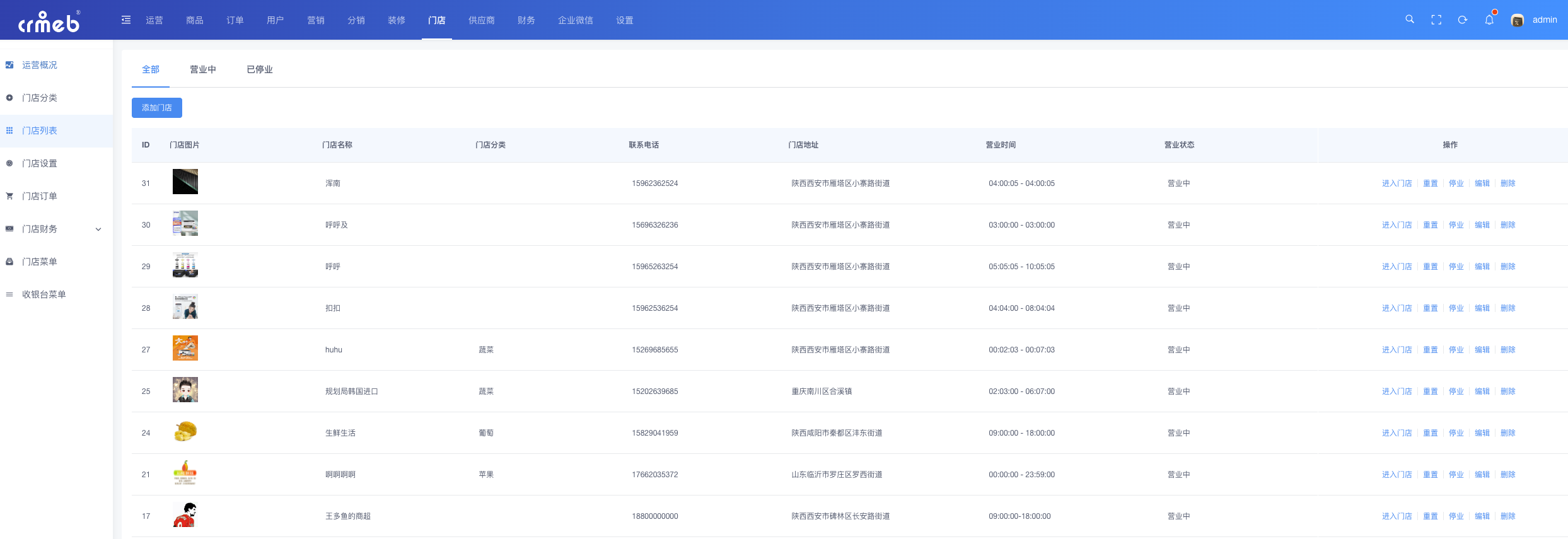Switch to the 营业中 tab

(203, 69)
